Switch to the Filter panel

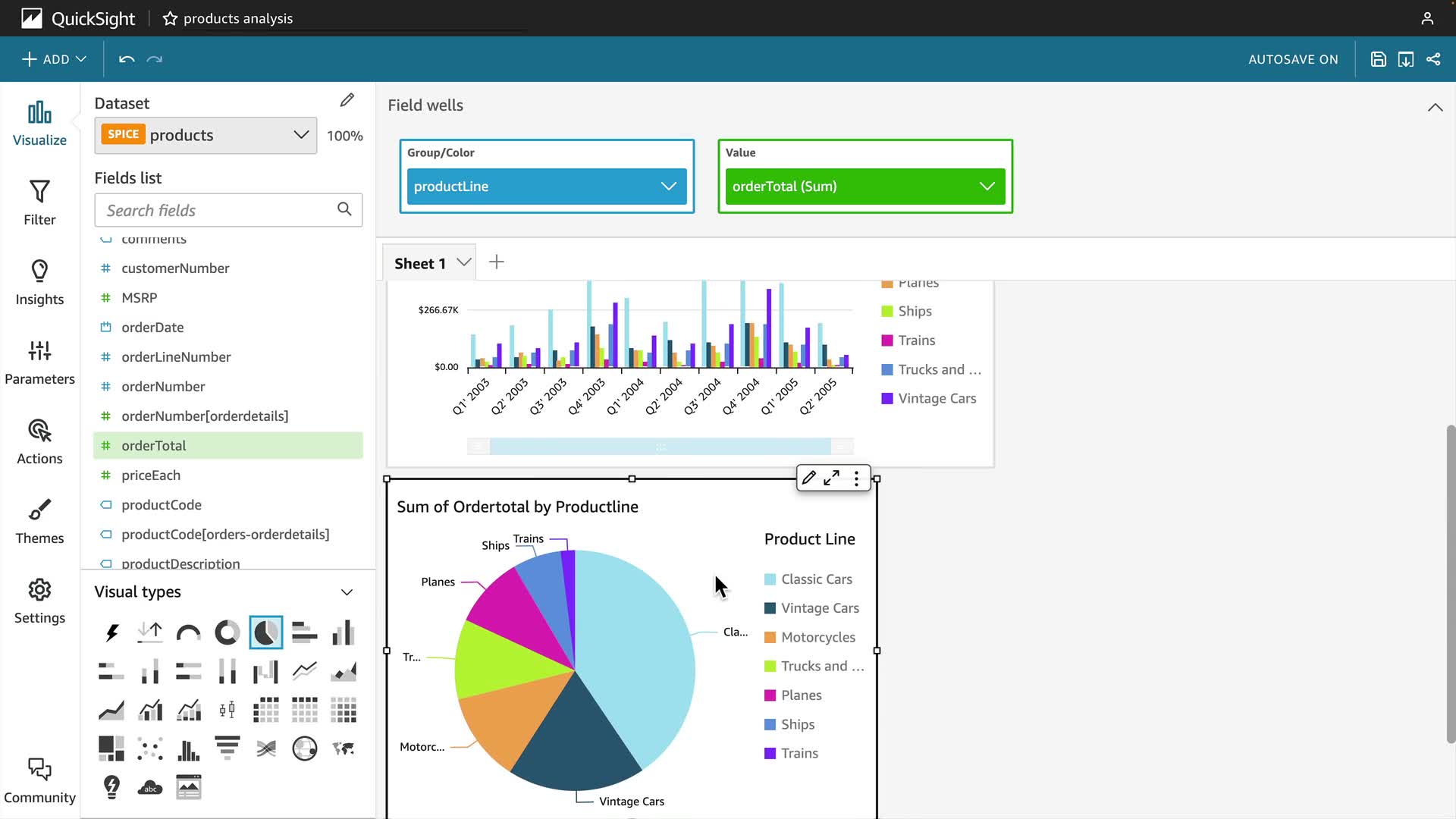[39, 202]
